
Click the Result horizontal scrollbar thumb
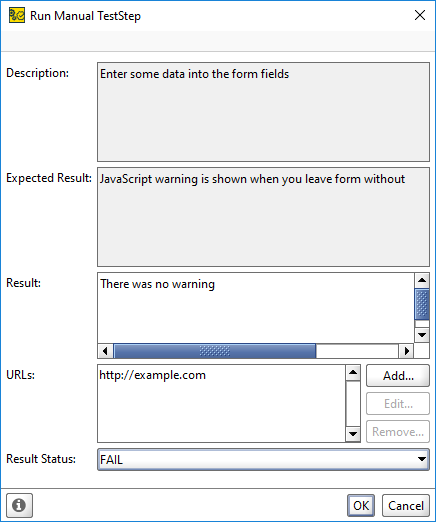(x=215, y=351)
